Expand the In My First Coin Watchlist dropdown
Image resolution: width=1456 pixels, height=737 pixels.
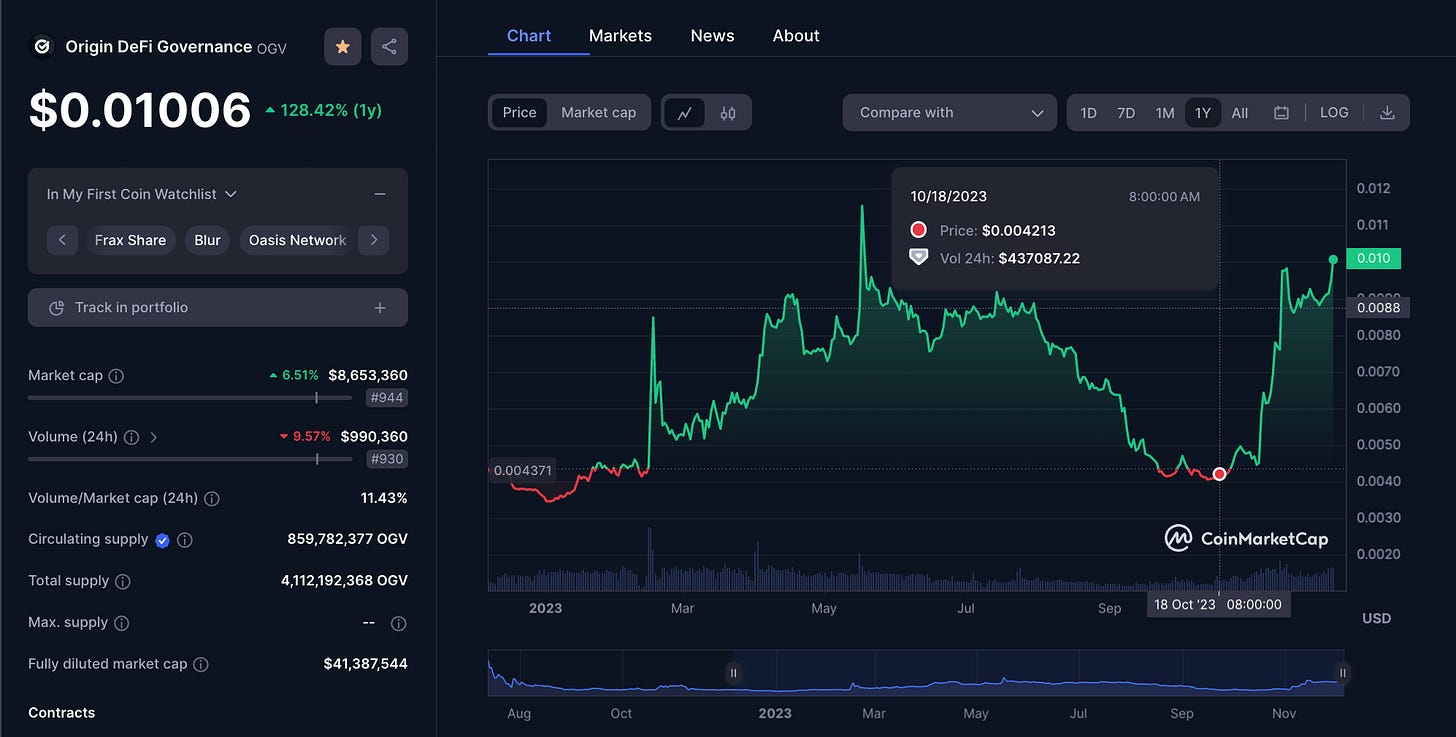pos(141,194)
